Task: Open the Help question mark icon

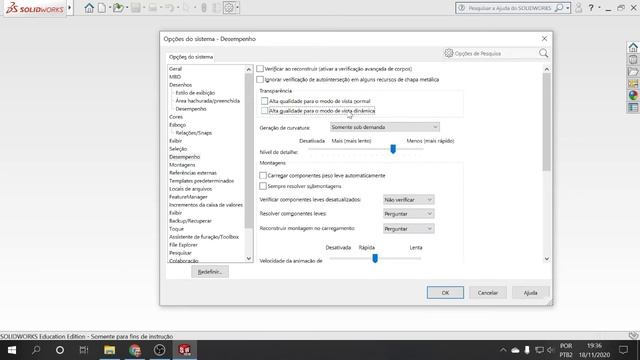Action: pos(591,8)
